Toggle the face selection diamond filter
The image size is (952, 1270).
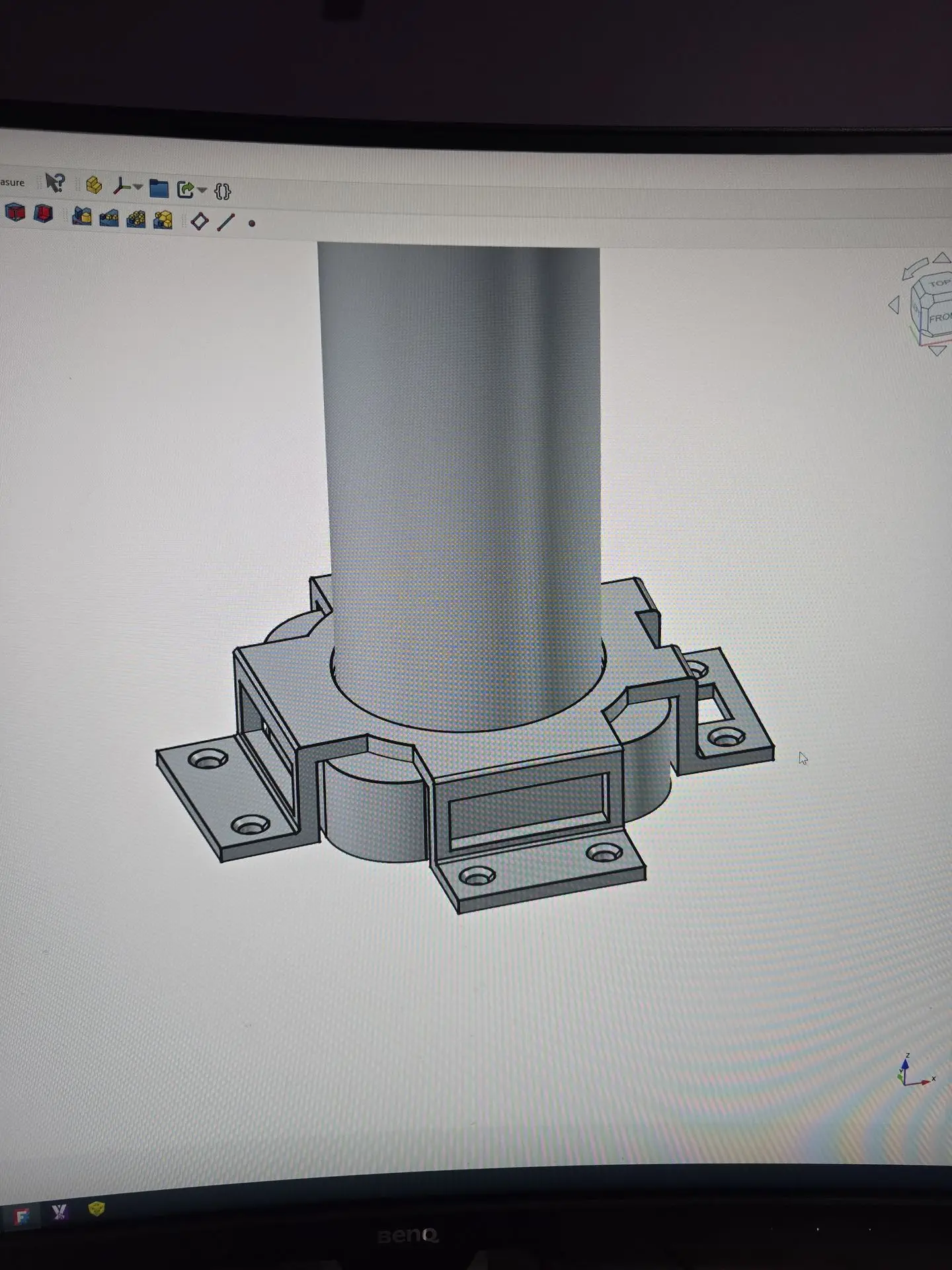199,221
